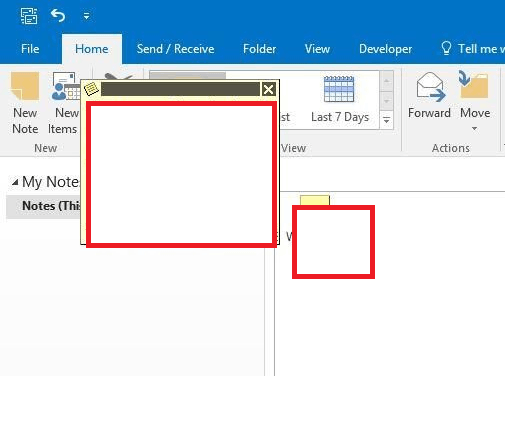Close the open yellow note window

[x=268, y=89]
